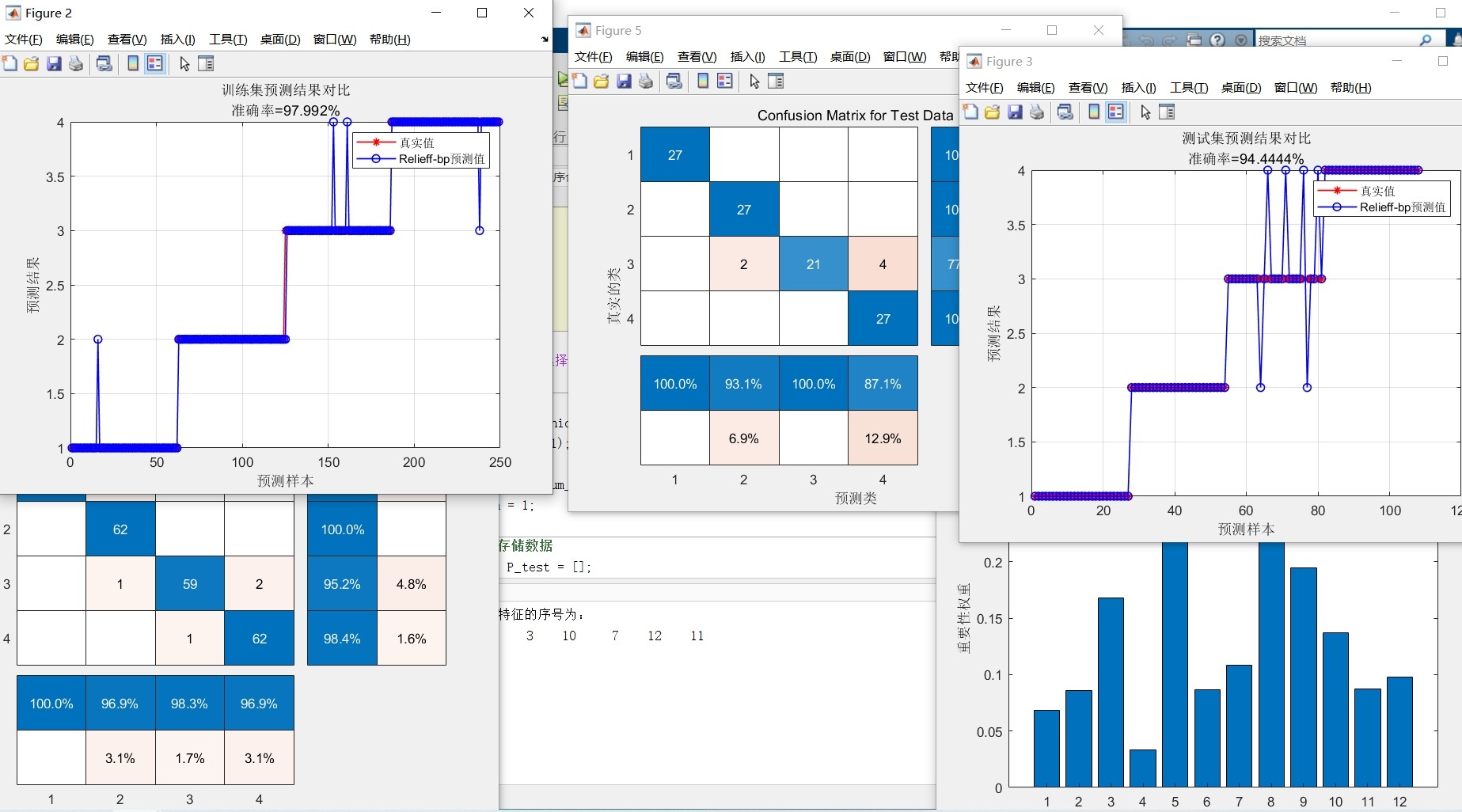Insert Colorbar icon in Figure 3 toolbar
Screen dimensions: 1462x812
click(x=1094, y=112)
